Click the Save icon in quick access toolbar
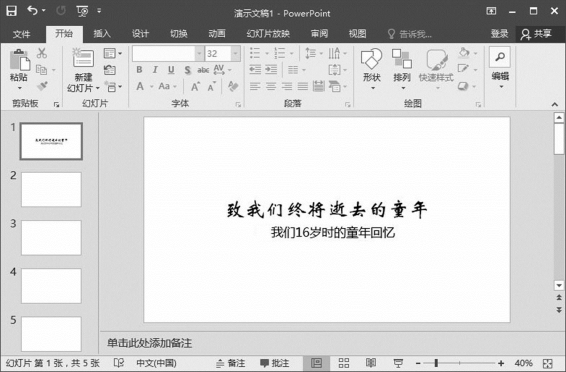Viewport: 566px width, 372px height. (12, 11)
